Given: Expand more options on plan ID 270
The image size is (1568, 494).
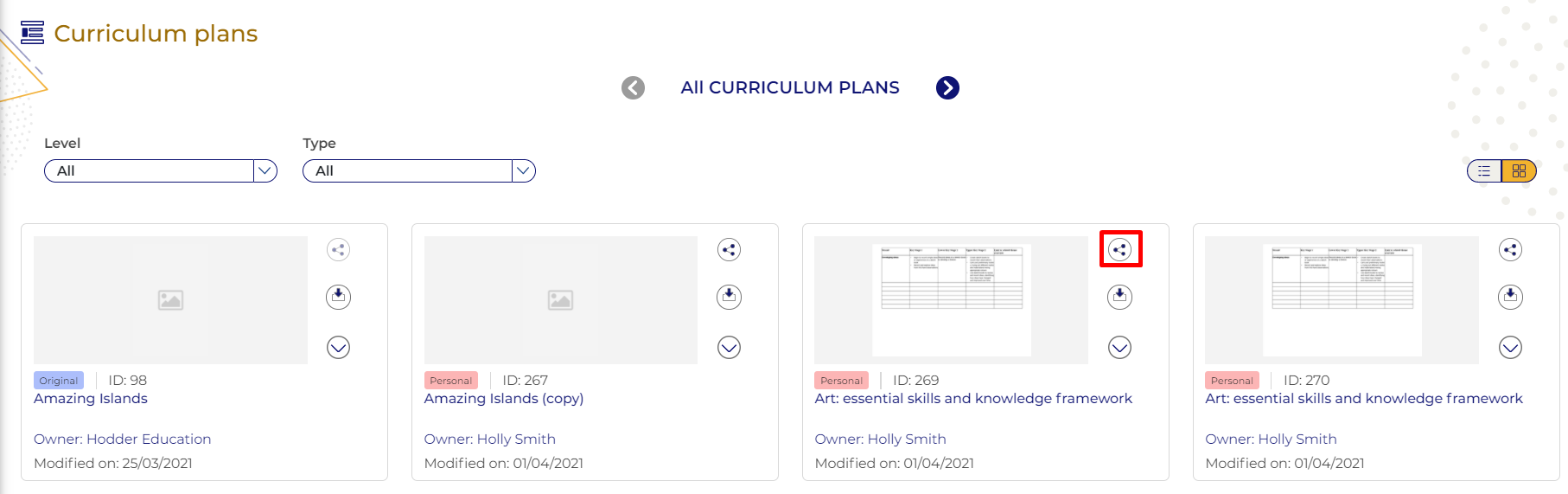Looking at the screenshot, I should [x=1510, y=348].
